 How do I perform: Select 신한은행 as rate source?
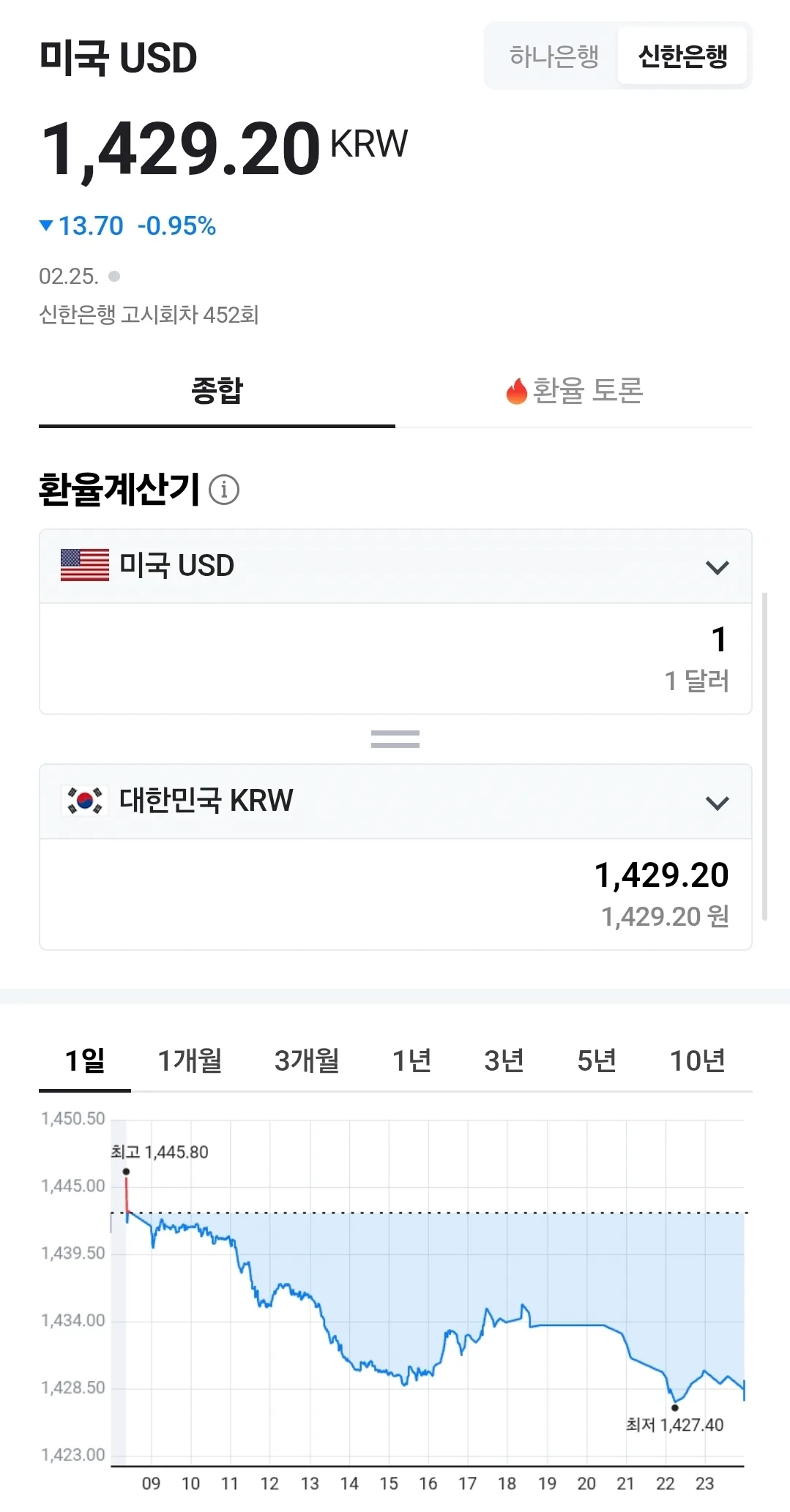coord(682,56)
